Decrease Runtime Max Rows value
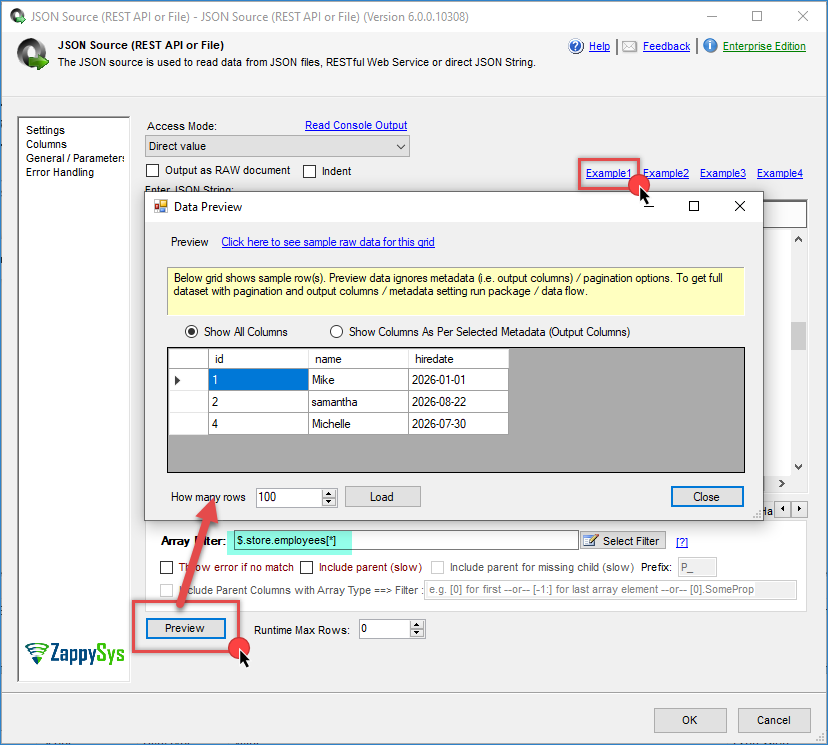The width and height of the screenshot is (828, 745). coord(417,633)
